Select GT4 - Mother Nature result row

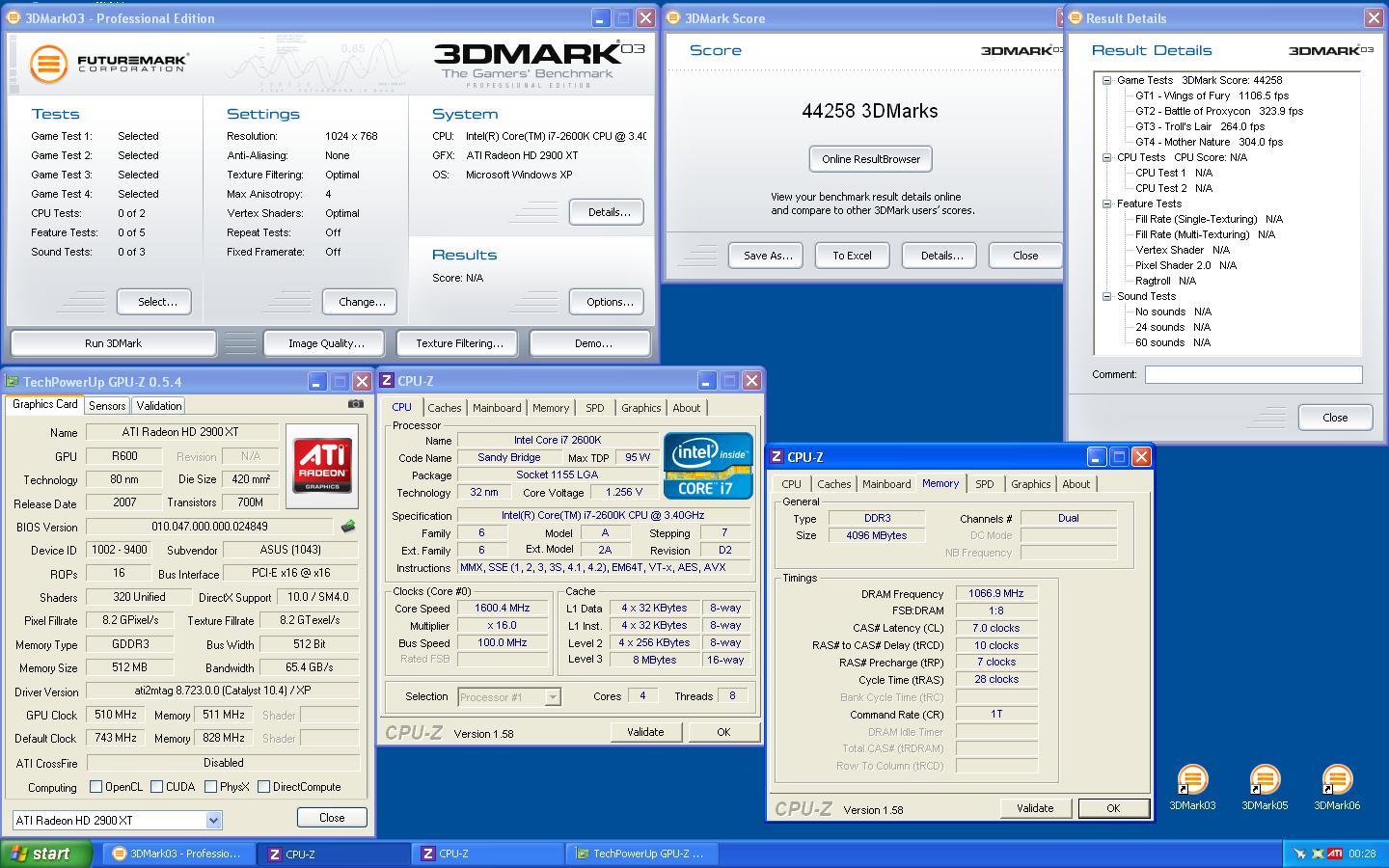pyautogui.click(x=1209, y=142)
